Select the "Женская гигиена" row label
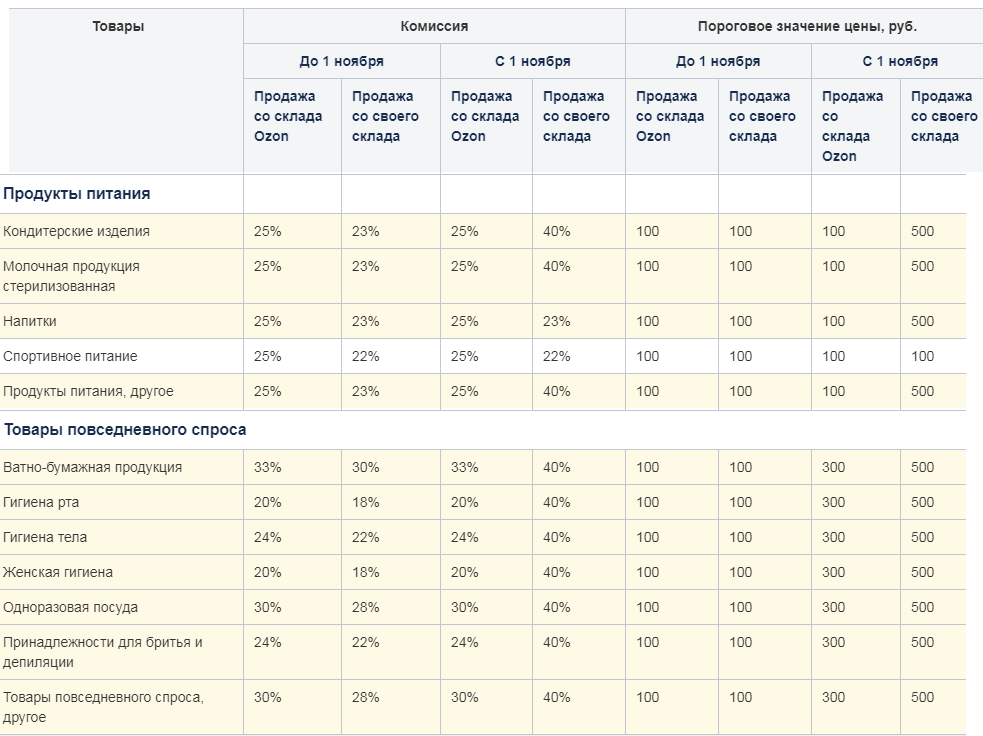This screenshot has height=736, width=983. pyautogui.click(x=58, y=572)
